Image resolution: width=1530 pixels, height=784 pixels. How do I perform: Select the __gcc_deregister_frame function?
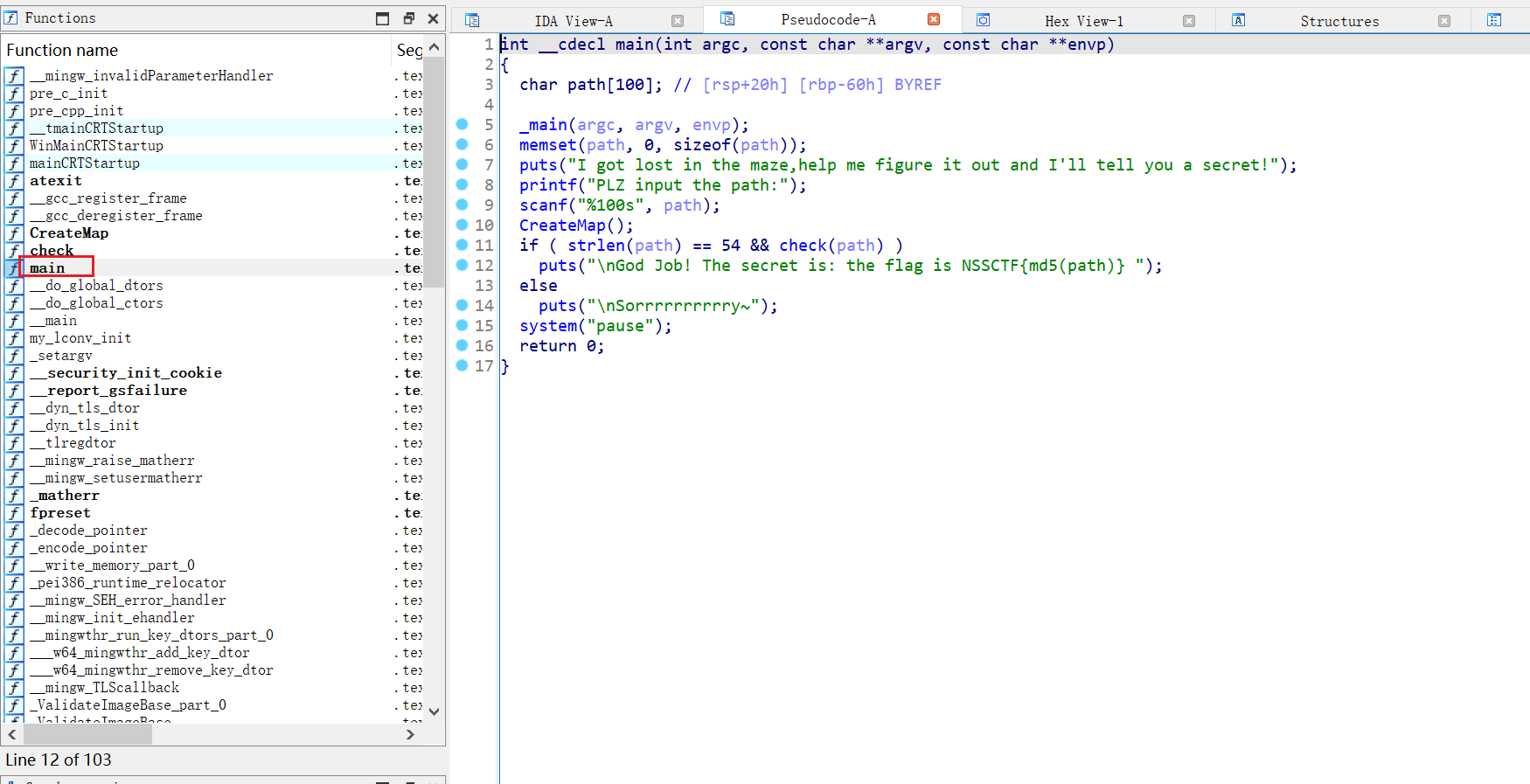[x=115, y=216]
